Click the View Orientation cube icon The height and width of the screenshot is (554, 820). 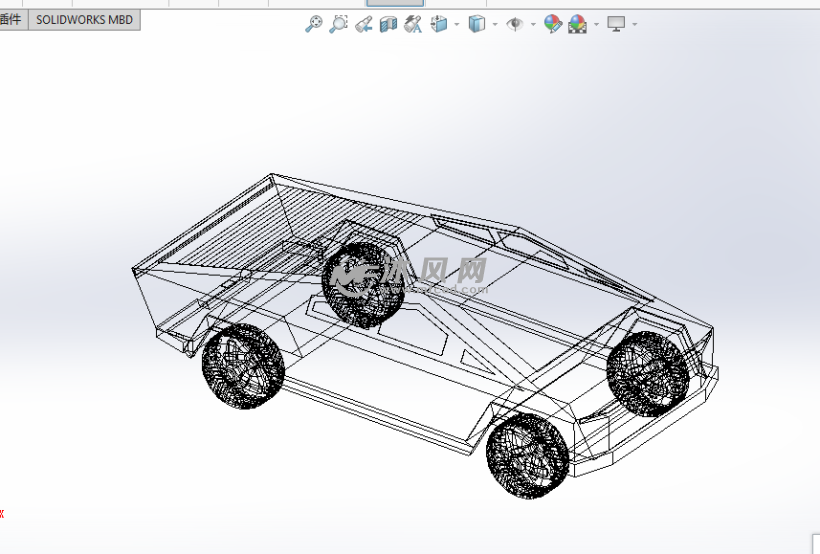[x=439, y=24]
